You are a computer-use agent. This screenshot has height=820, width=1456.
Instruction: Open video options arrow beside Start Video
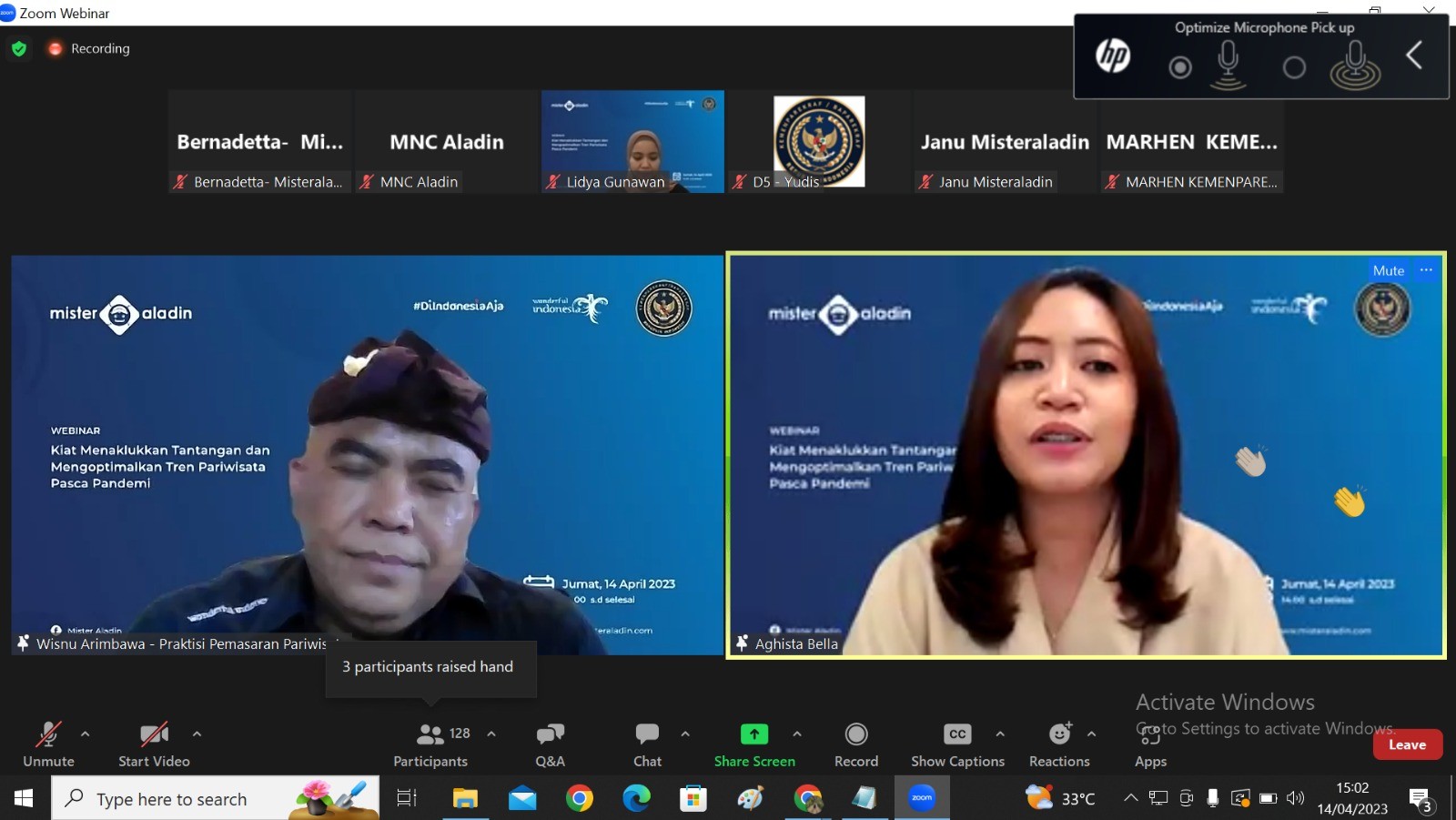197,734
